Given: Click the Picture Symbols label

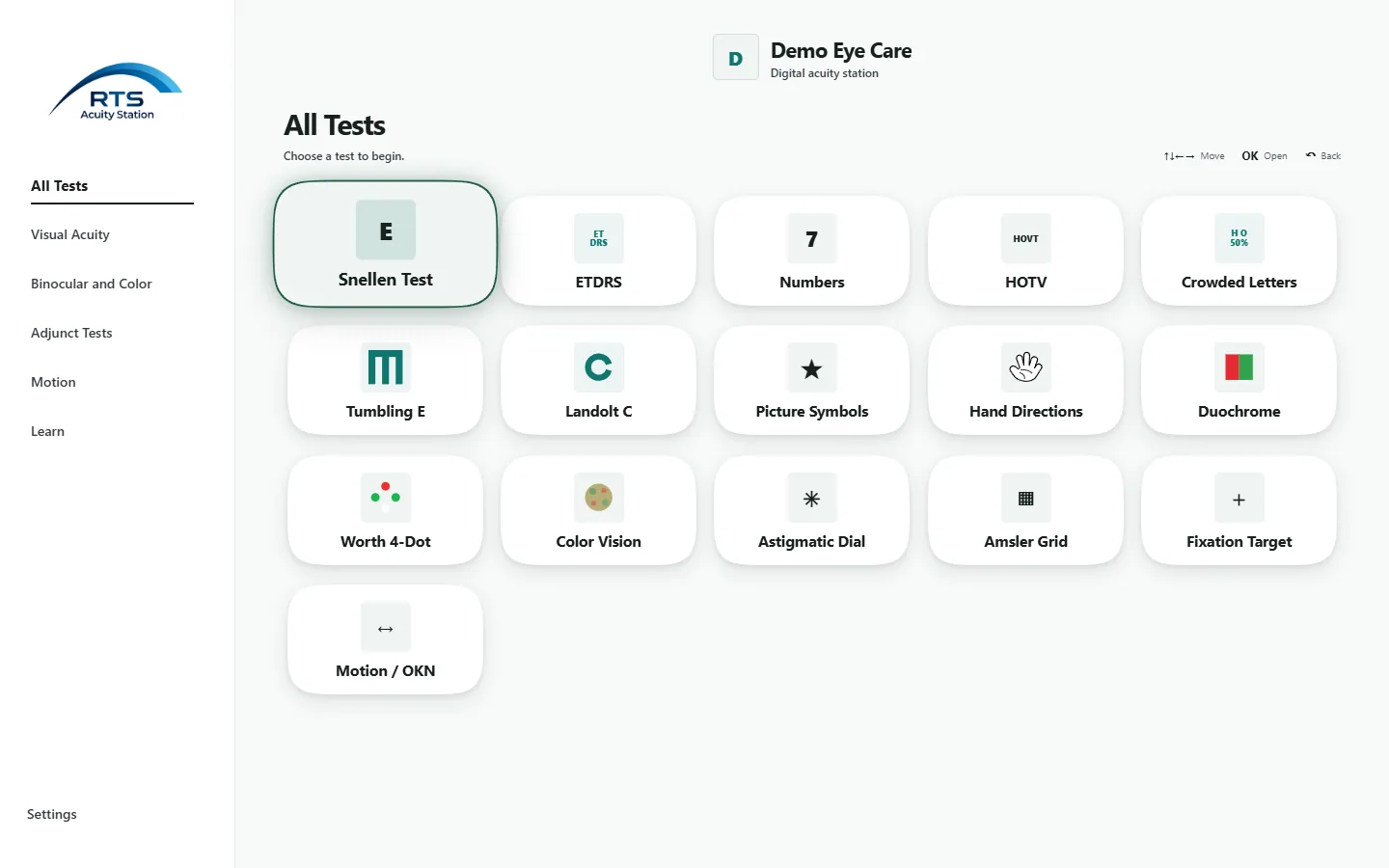Looking at the screenshot, I should [812, 412].
